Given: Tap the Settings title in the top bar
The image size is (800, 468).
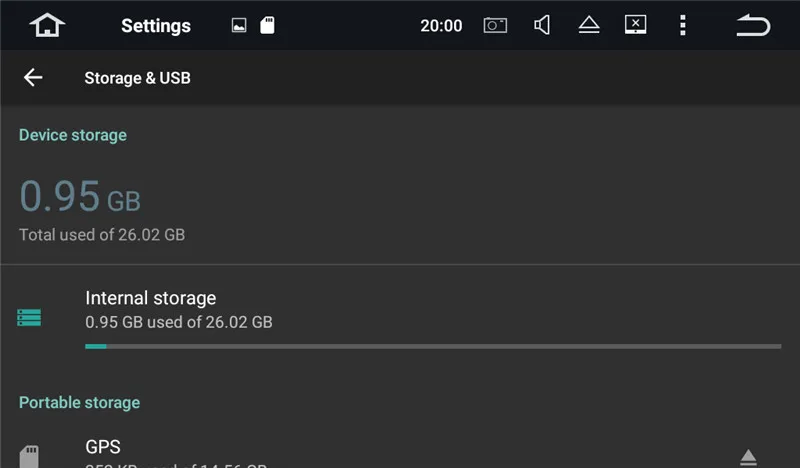Looking at the screenshot, I should click(x=155, y=26).
